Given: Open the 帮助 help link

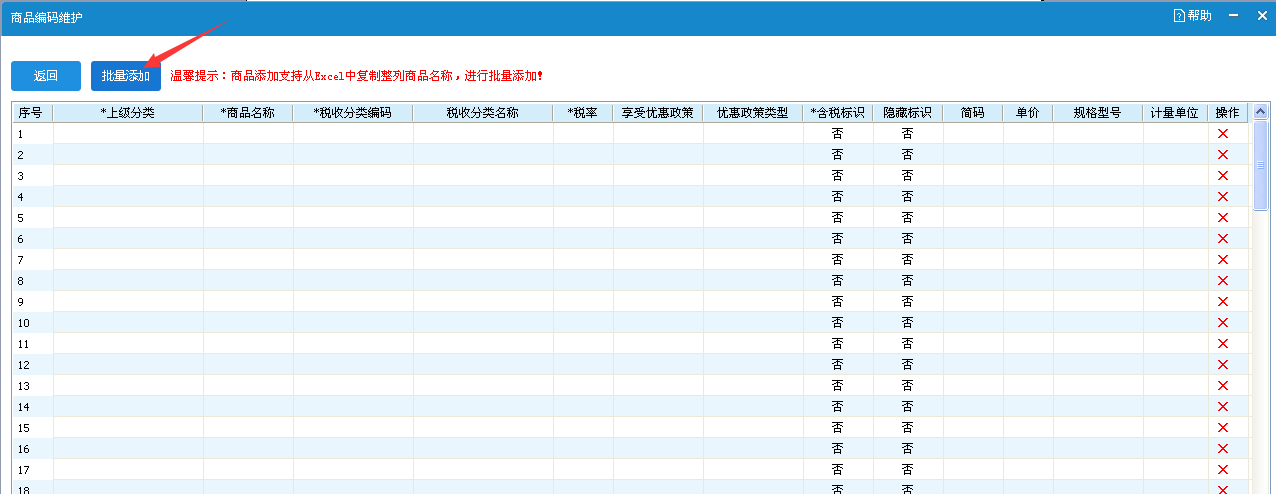Looking at the screenshot, I should pos(1192,16).
